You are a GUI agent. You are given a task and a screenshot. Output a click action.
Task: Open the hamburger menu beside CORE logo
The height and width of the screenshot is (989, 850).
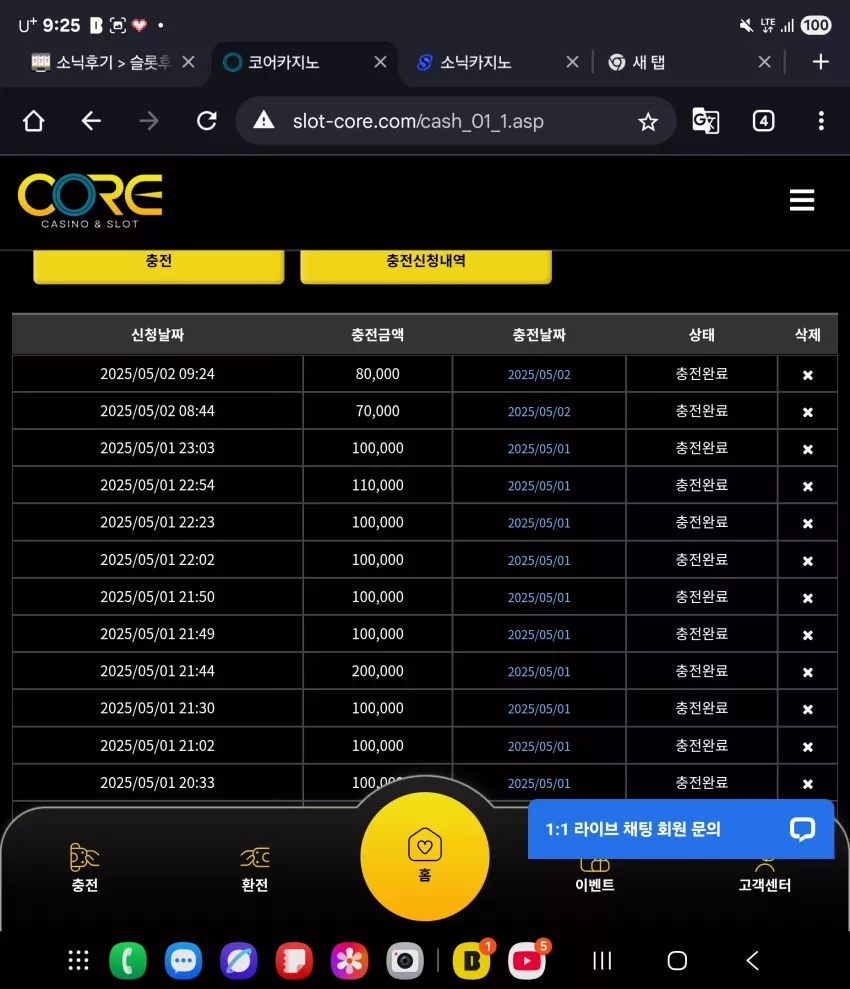click(801, 200)
